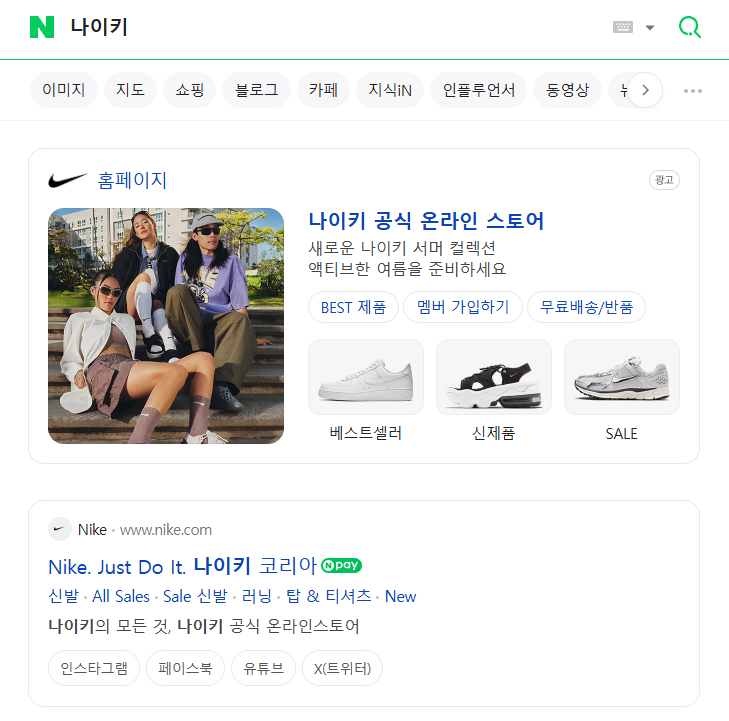
Task: Switch to the 인플루언서 tab
Action: (478, 90)
